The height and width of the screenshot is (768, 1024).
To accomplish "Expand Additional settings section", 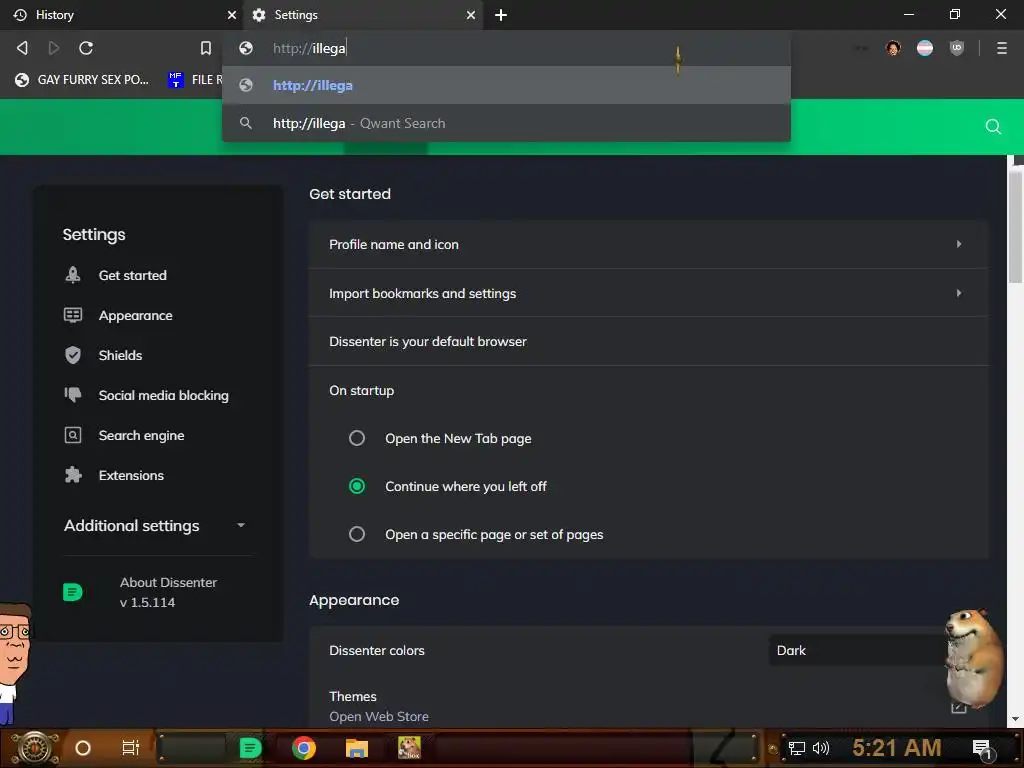I will (155, 526).
